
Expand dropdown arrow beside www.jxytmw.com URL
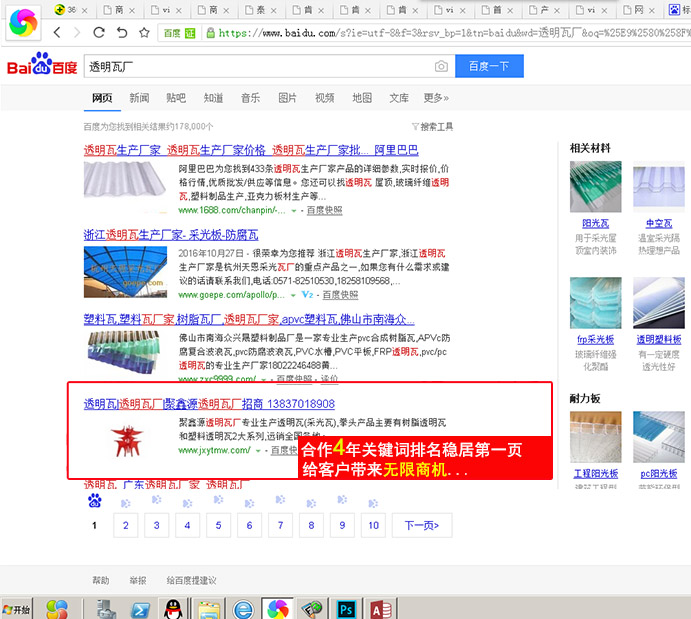(x=258, y=450)
